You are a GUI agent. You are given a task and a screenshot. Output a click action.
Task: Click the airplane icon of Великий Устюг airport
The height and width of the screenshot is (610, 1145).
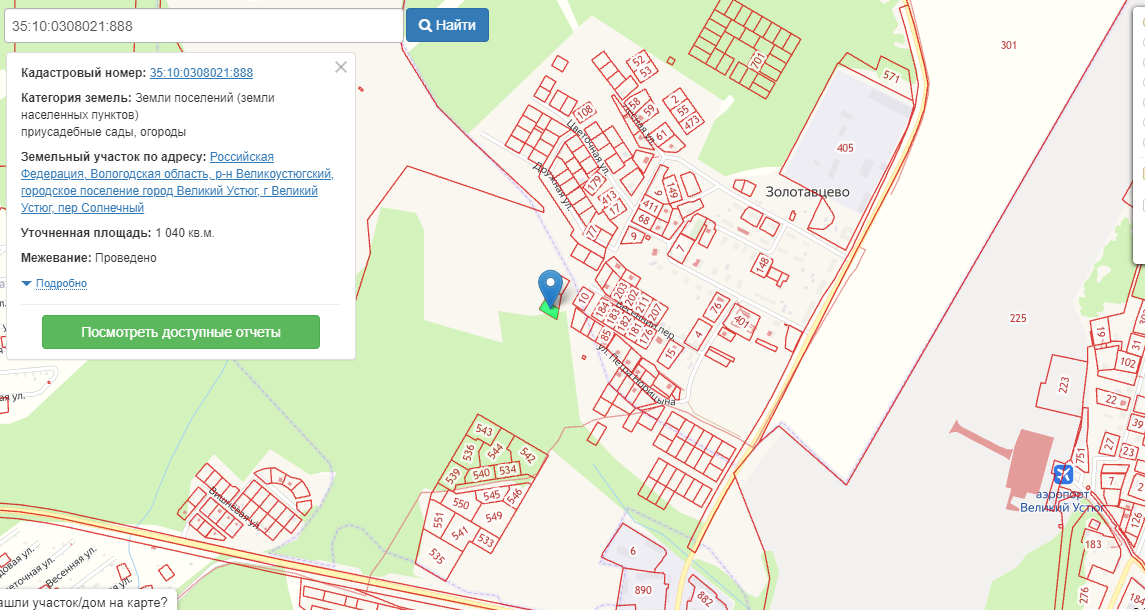(x=1062, y=473)
